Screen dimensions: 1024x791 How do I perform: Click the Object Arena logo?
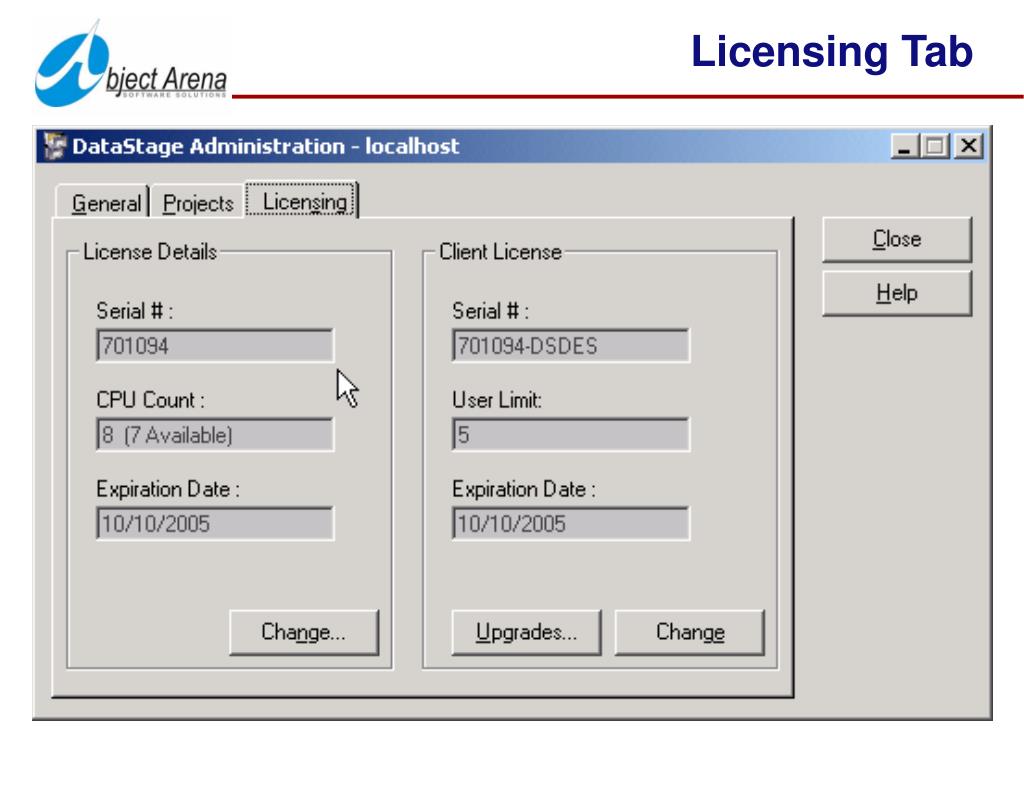click(131, 64)
